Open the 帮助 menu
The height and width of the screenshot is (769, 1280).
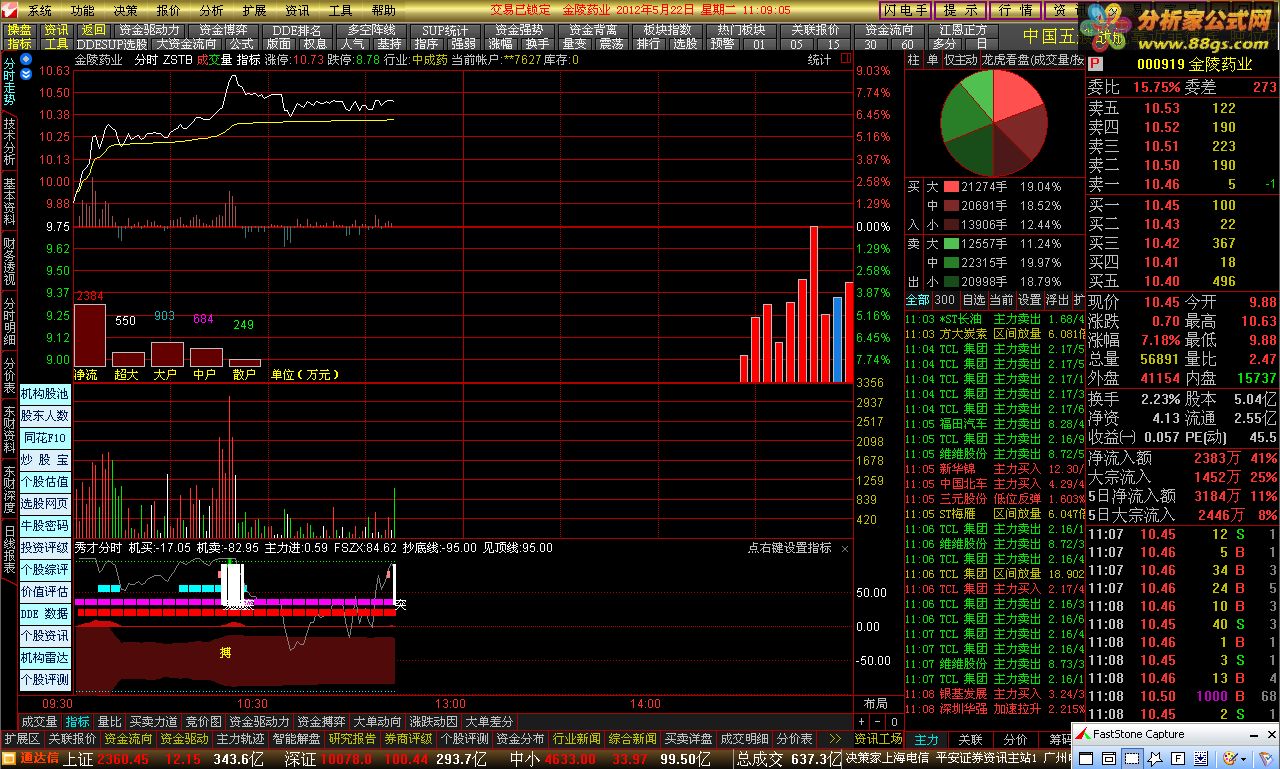383,10
